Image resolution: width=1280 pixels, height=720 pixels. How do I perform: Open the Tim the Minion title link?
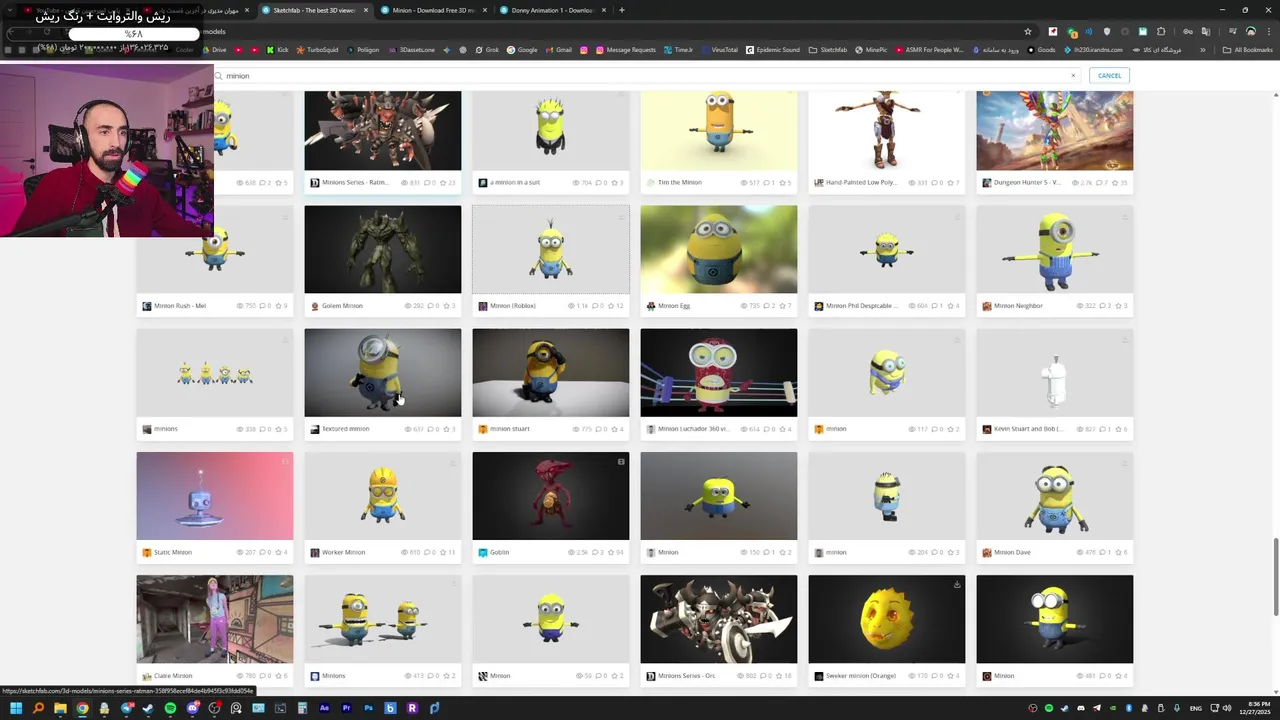coord(680,183)
